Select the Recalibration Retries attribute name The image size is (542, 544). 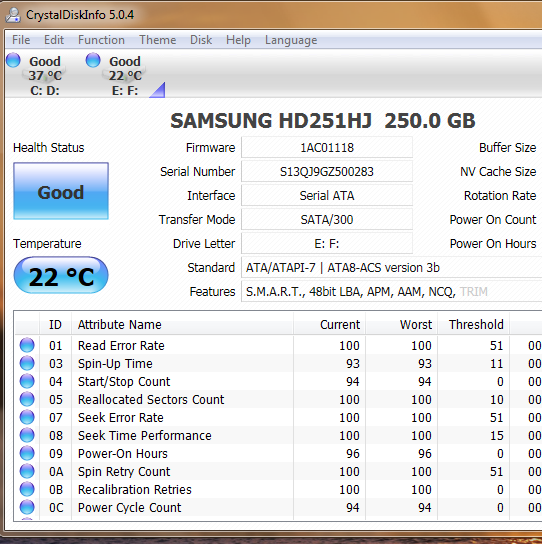pos(135,490)
